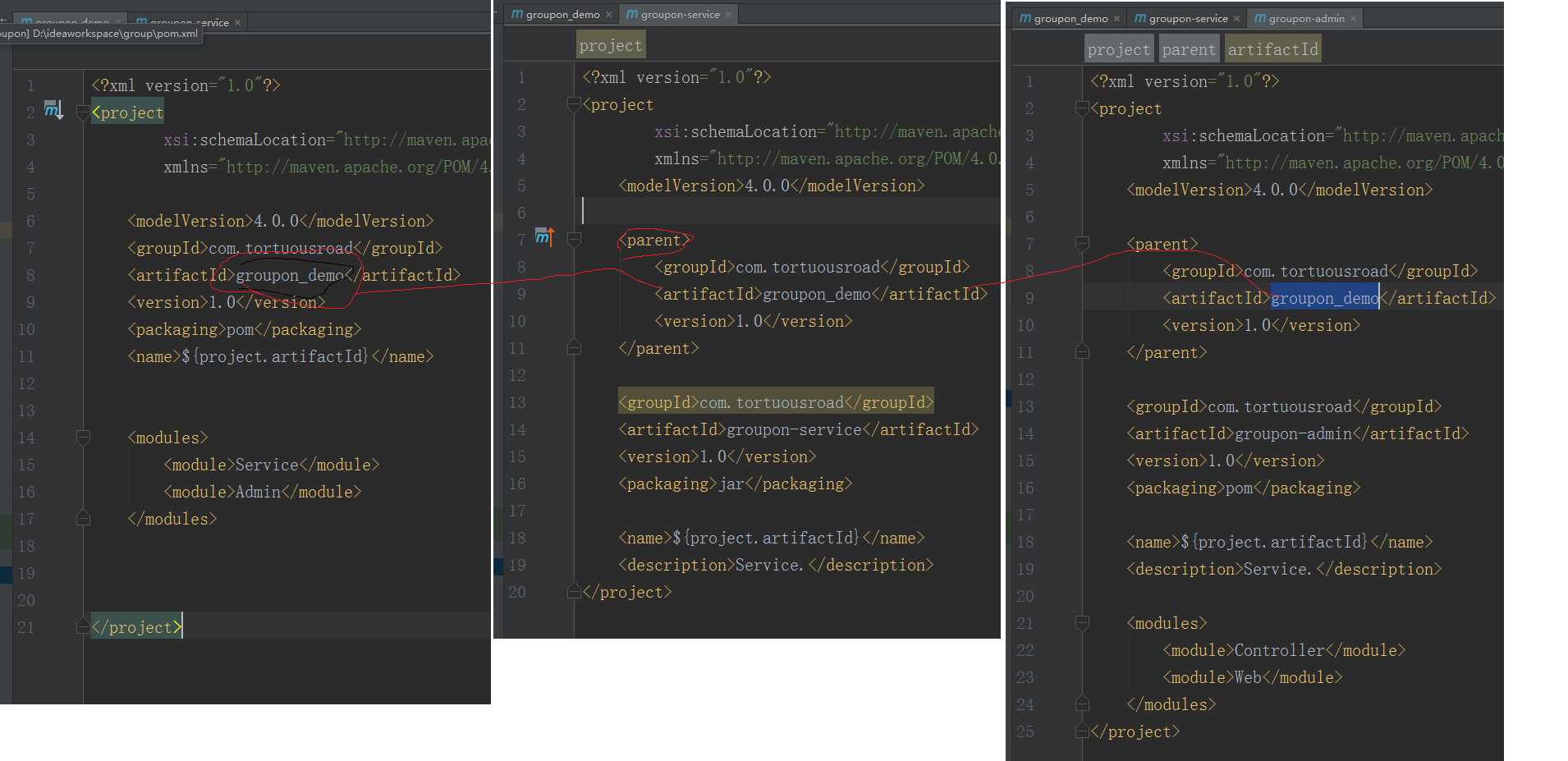This screenshot has height=761, width=1568.
Task: Click the <description>Service.</description> line in the middle pane
Action: 776,565
